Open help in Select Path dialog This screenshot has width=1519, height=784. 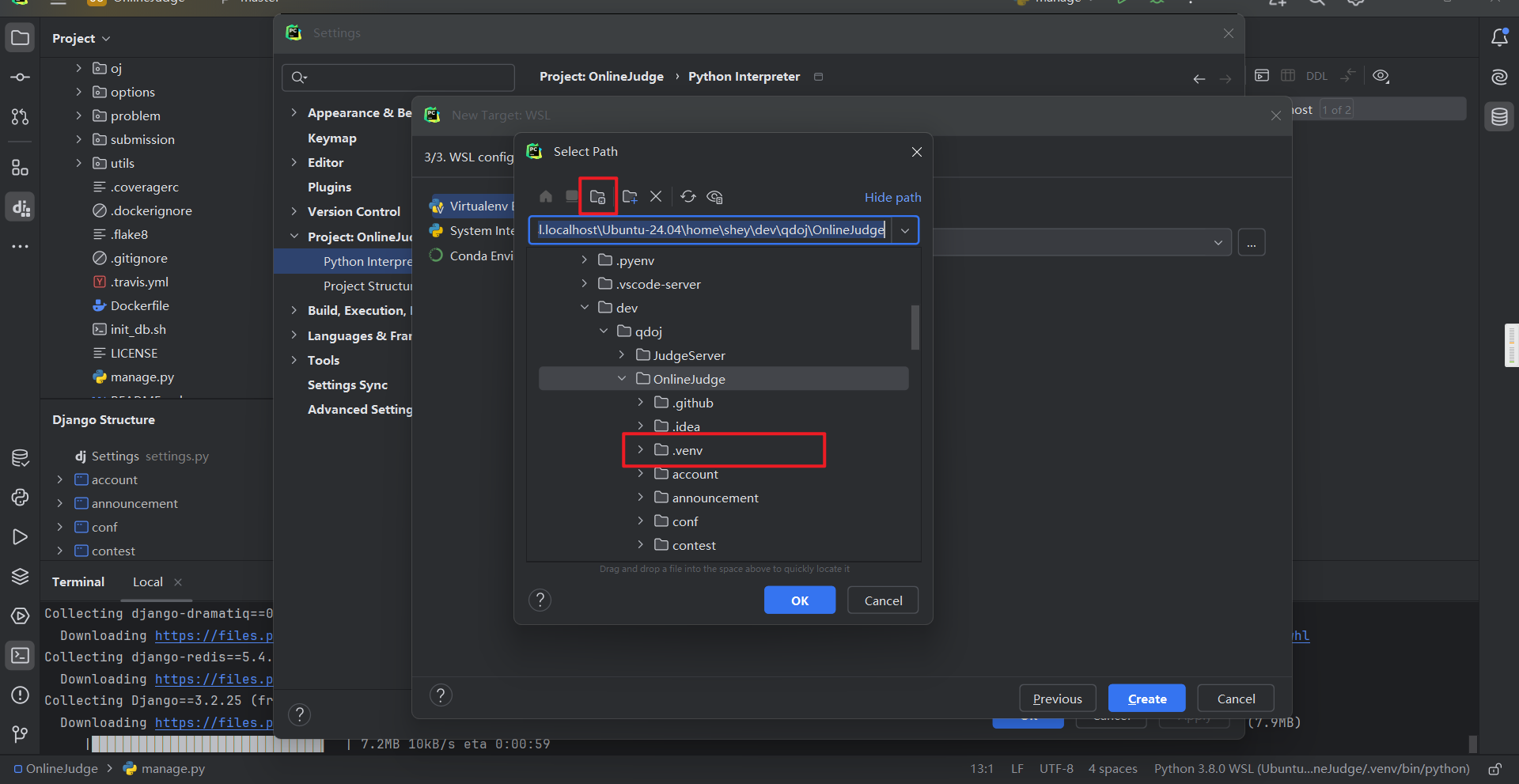tap(540, 600)
